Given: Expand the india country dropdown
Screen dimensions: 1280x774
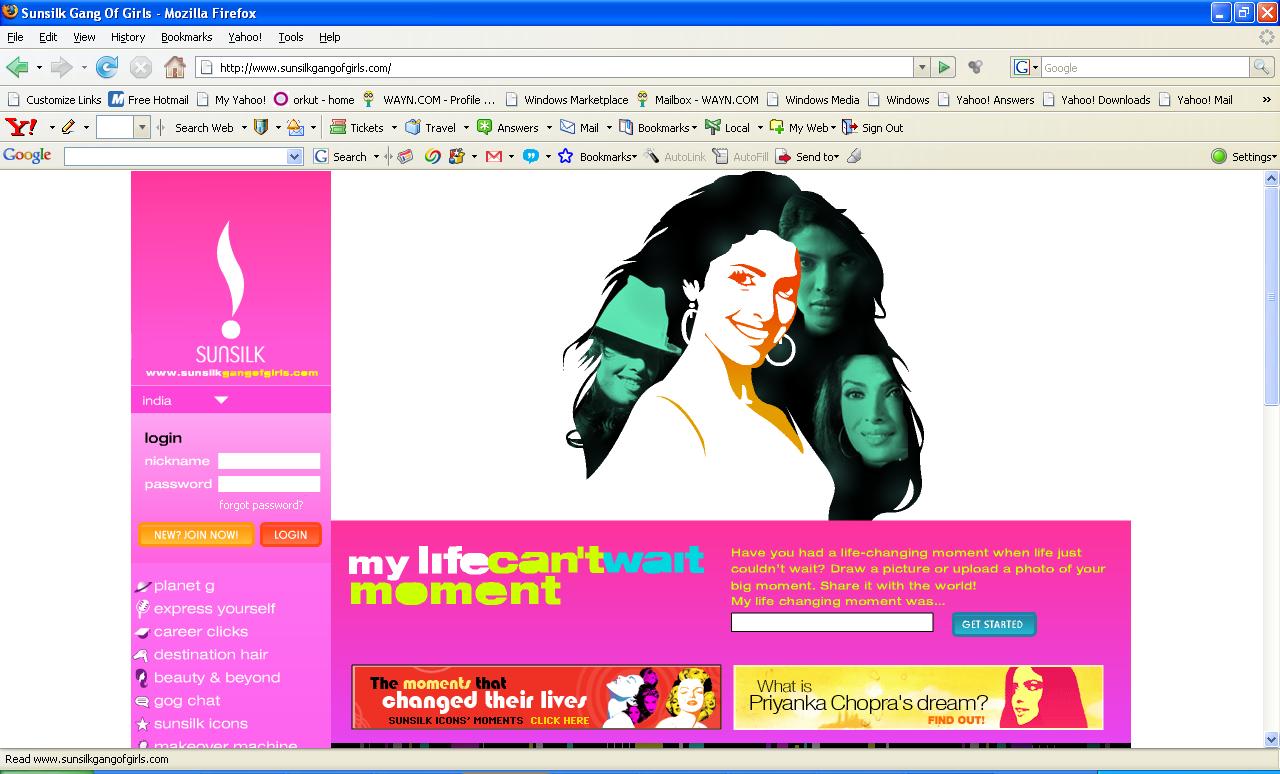Looking at the screenshot, I should click(221, 400).
